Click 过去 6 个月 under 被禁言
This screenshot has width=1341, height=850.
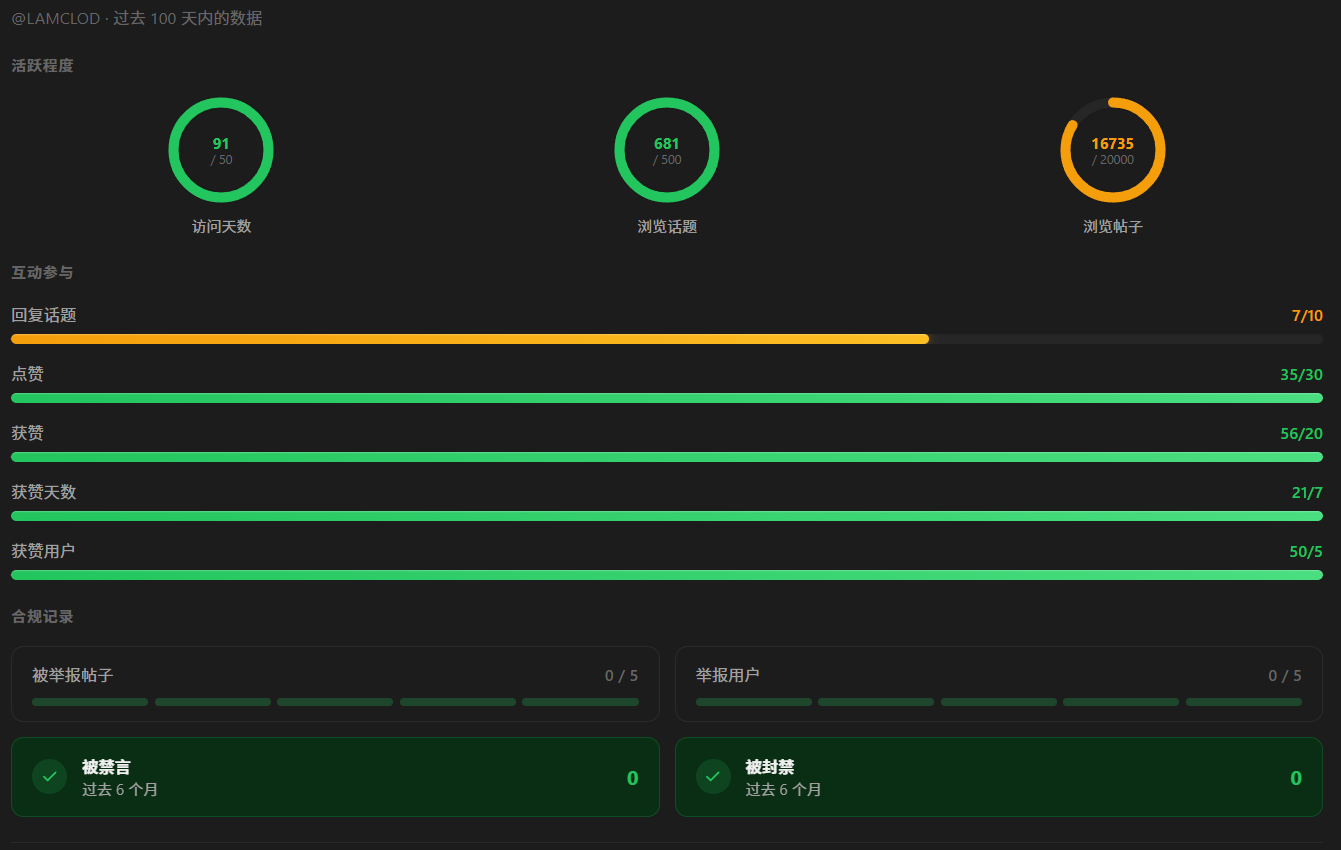click(120, 789)
